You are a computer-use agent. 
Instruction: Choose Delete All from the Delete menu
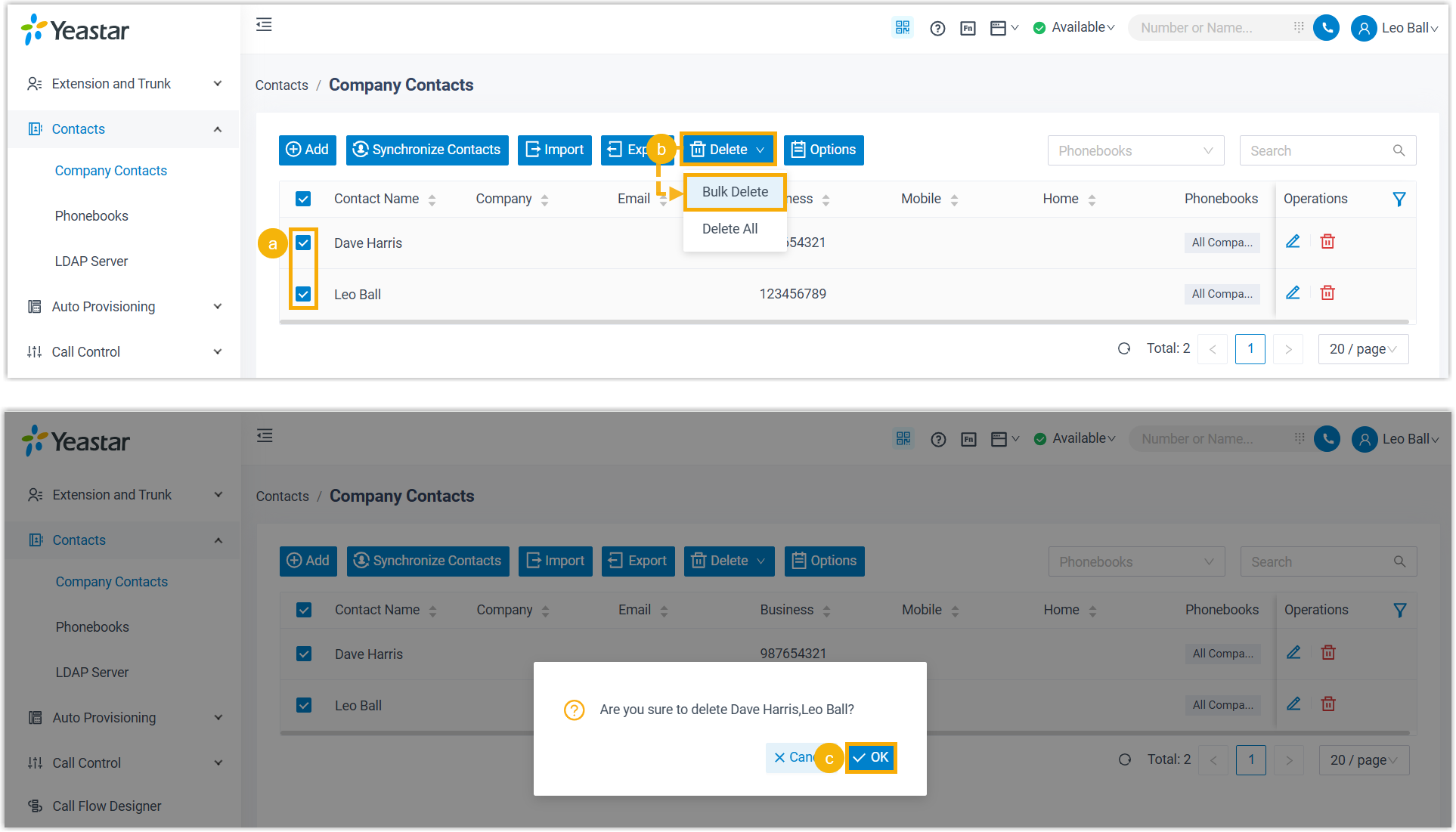click(x=730, y=229)
